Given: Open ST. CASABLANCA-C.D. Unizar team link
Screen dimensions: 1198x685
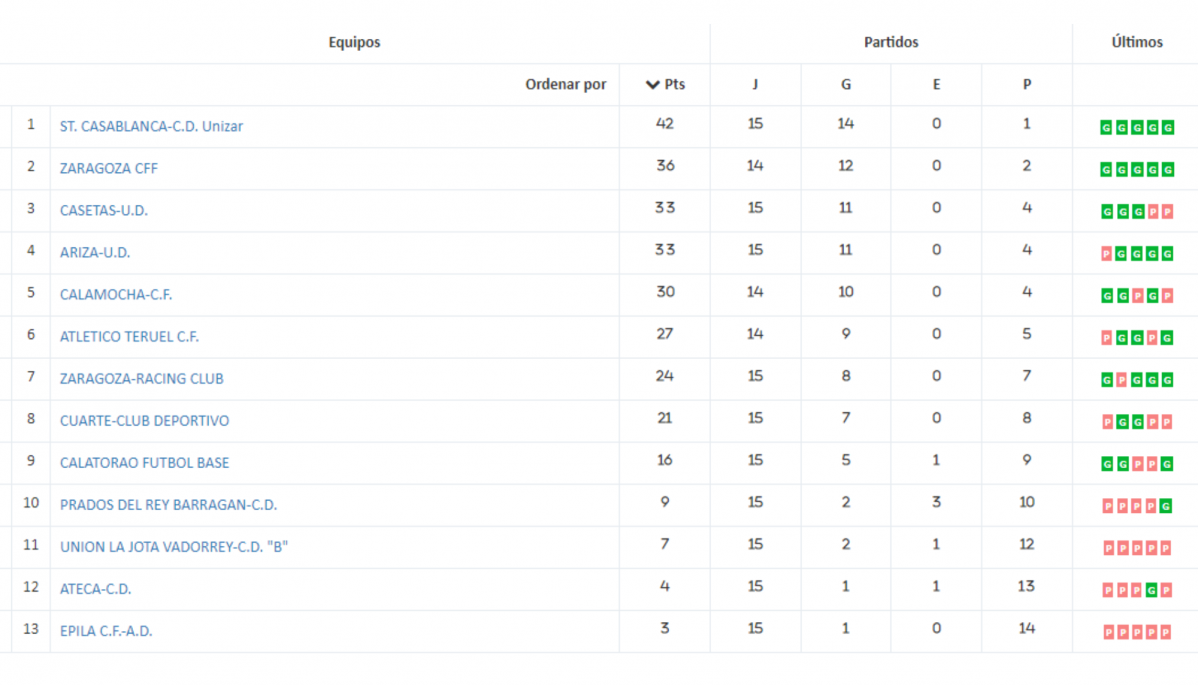Looking at the screenshot, I should pos(151,126).
